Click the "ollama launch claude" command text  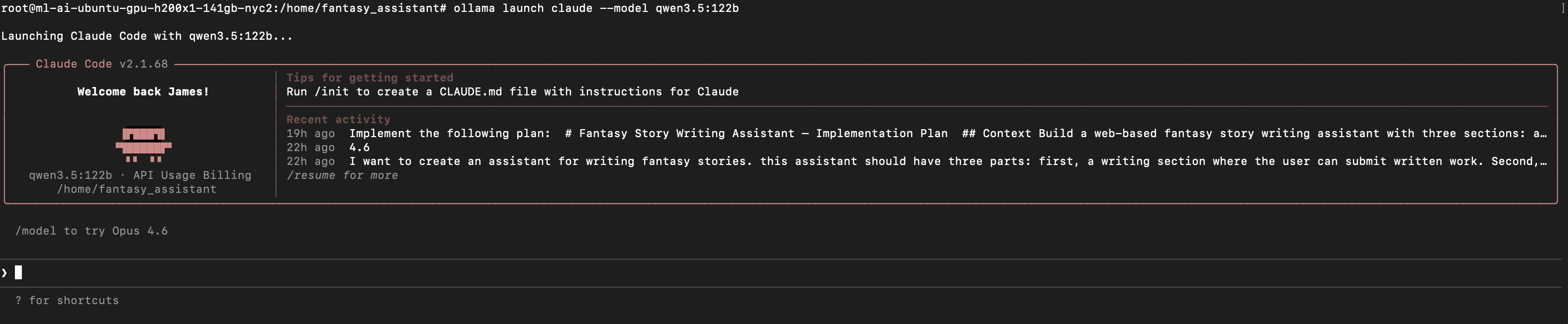pos(522,8)
